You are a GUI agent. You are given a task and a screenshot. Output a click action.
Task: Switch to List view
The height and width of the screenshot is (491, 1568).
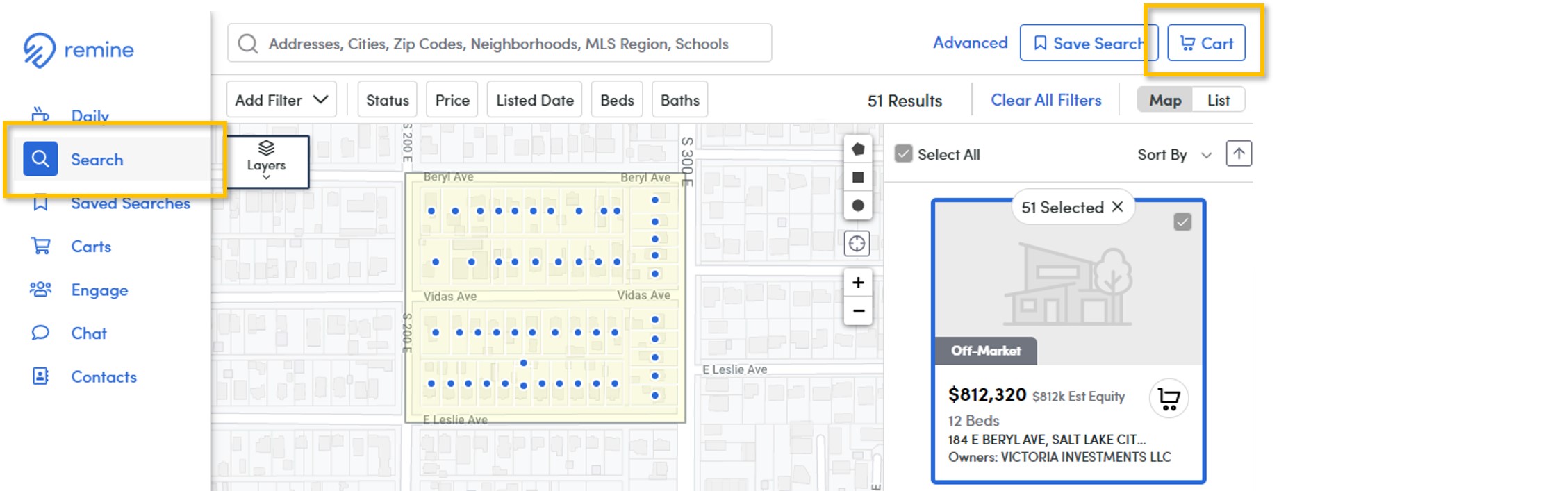pos(1218,100)
